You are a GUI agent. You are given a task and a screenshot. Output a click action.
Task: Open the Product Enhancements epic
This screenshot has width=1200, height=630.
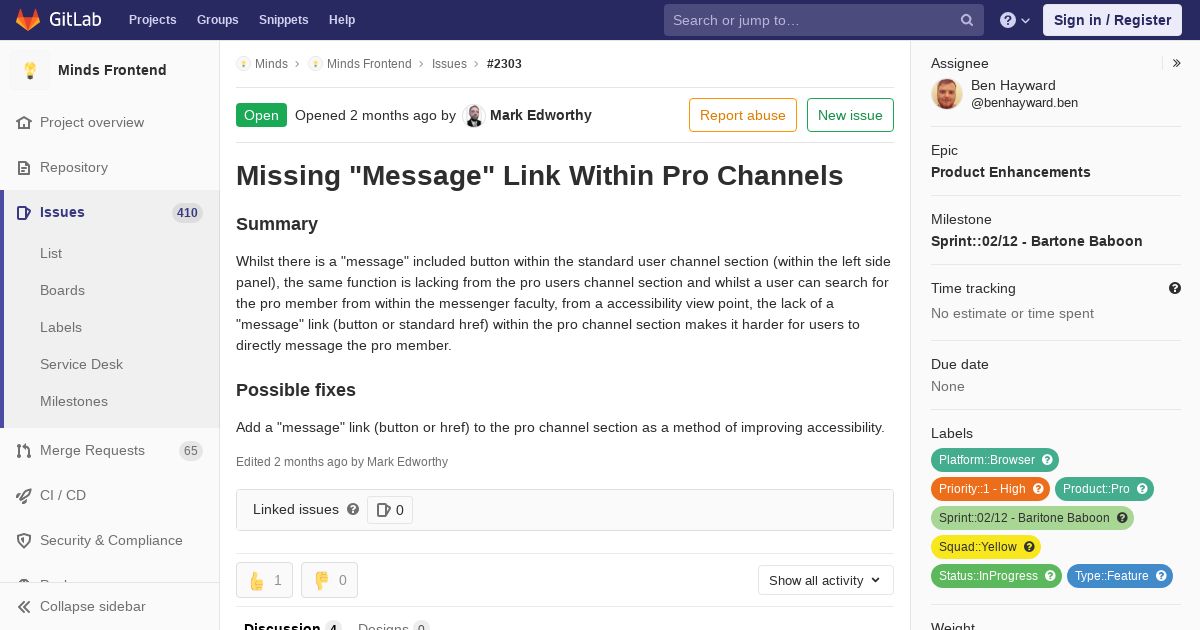click(1010, 172)
